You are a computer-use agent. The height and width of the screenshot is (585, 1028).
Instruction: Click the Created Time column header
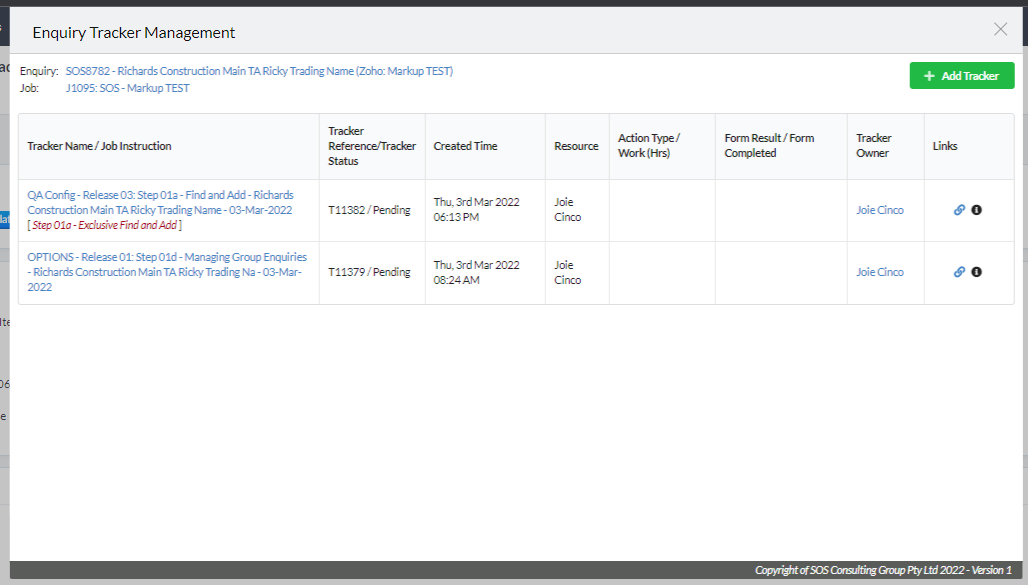click(465, 146)
